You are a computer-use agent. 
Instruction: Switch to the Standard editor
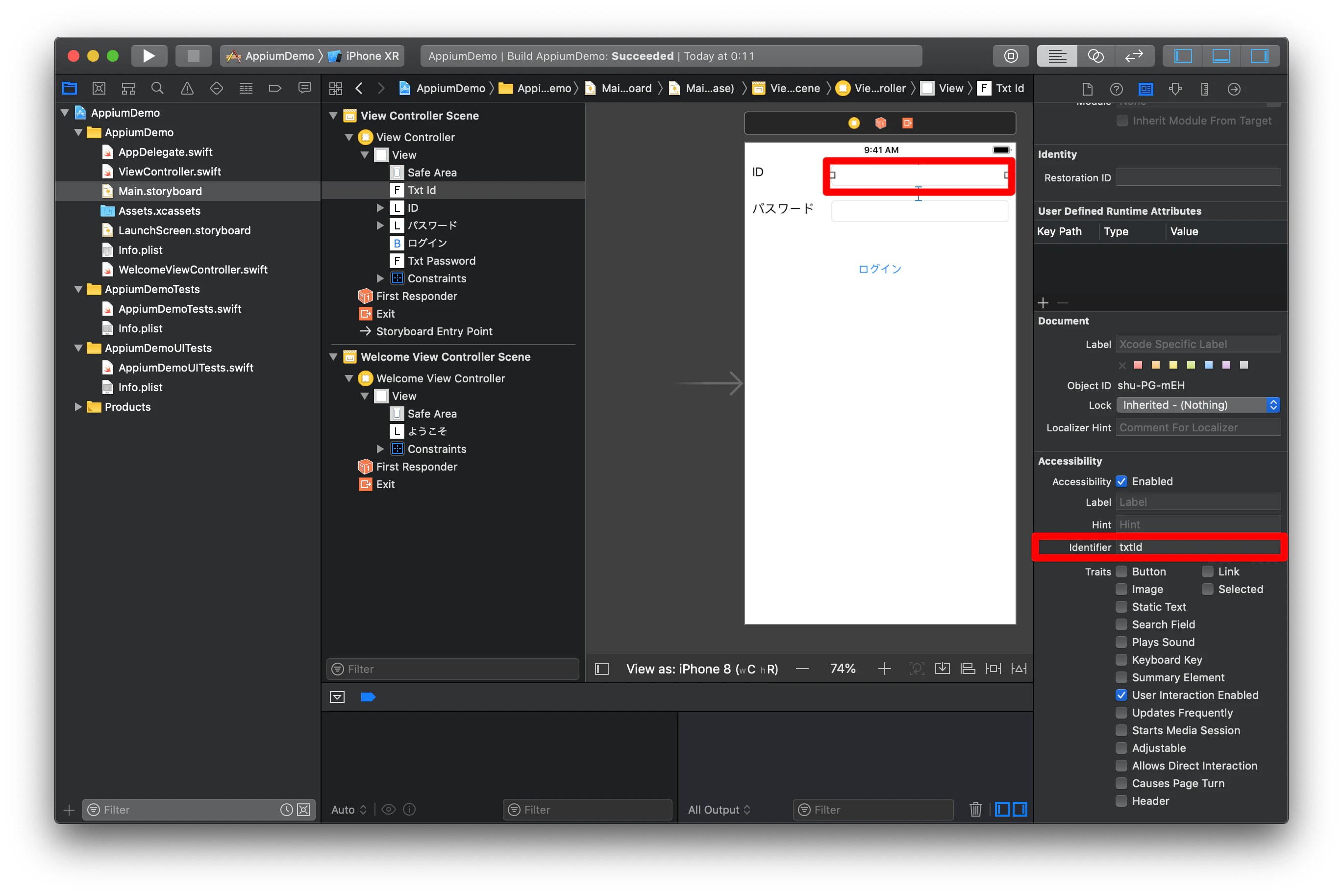[x=1057, y=56]
